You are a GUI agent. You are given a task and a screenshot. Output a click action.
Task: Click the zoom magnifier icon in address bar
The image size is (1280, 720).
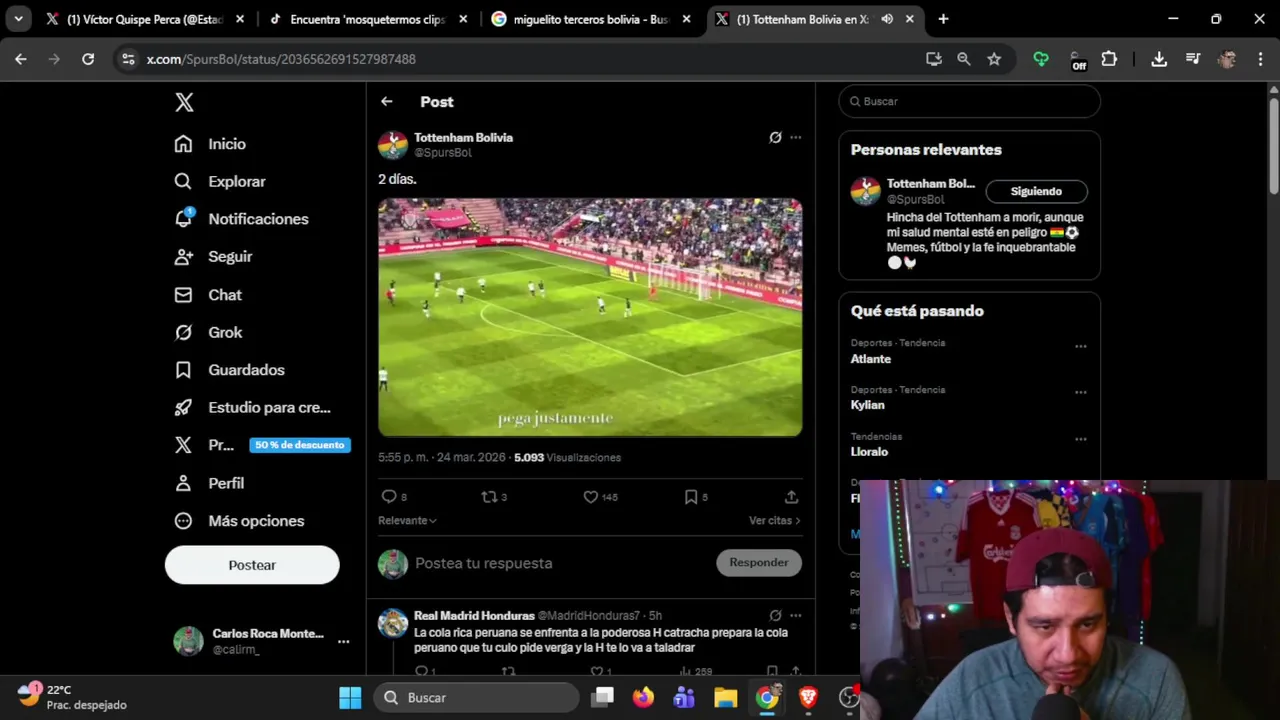[964, 59]
